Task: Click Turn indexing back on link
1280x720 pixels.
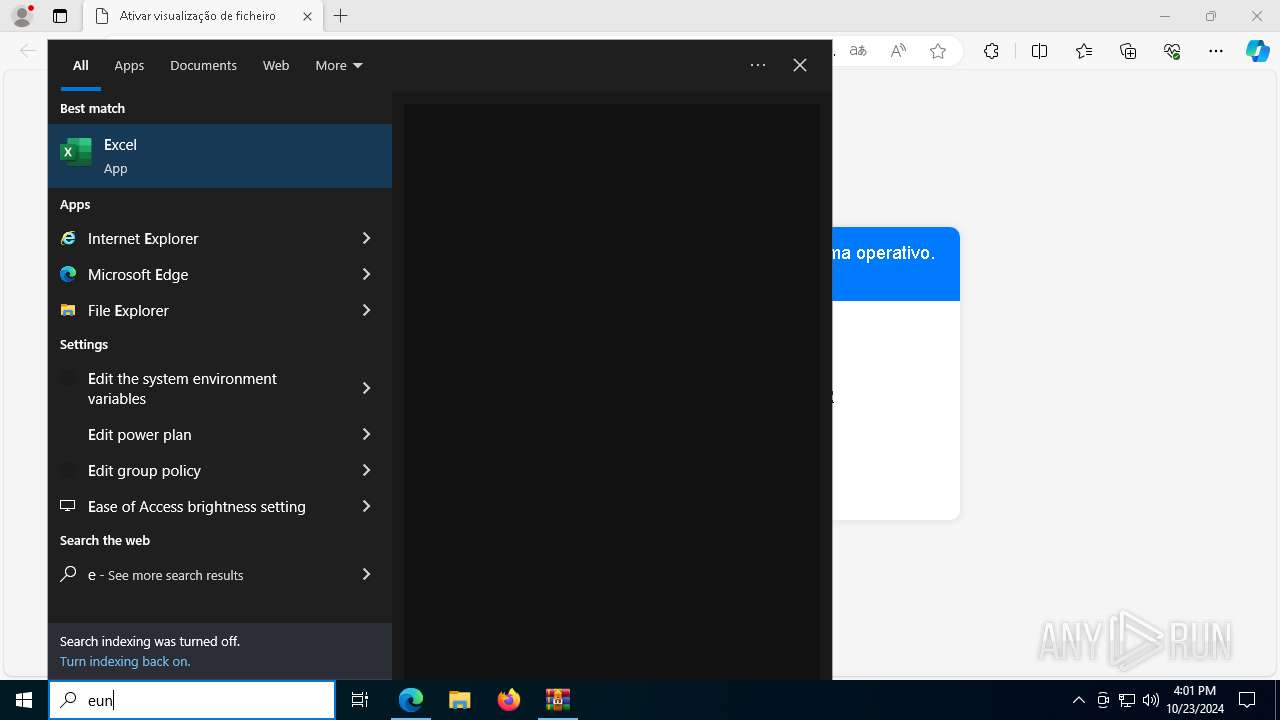Action: tap(125, 661)
